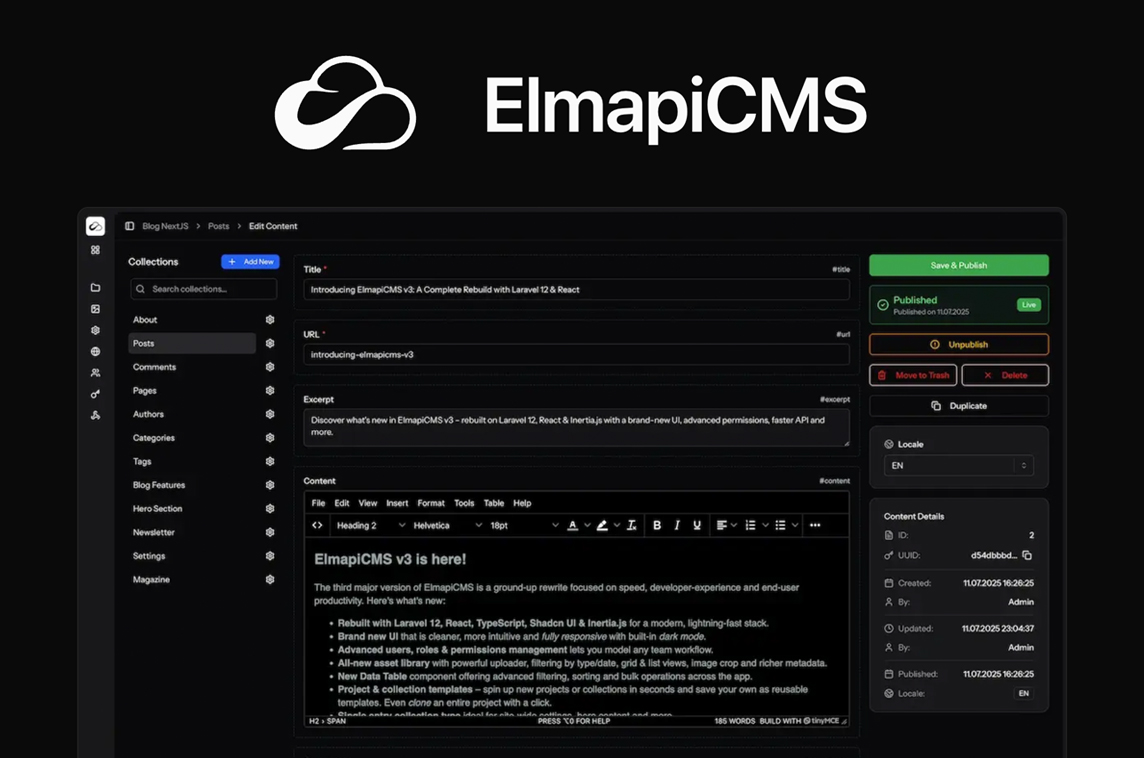The width and height of the screenshot is (1144, 758).
Task: Open settings gear for About collection
Action: [x=270, y=320]
